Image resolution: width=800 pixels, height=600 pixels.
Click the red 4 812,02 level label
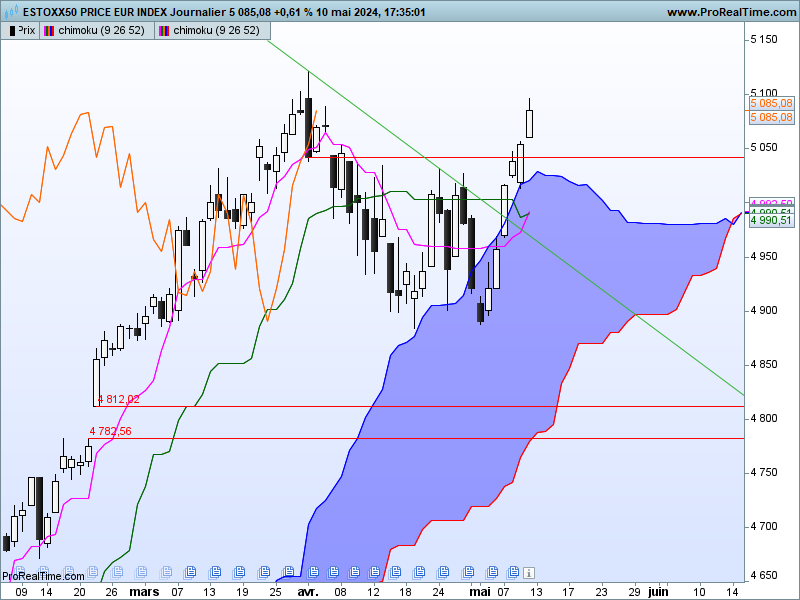click(x=118, y=399)
